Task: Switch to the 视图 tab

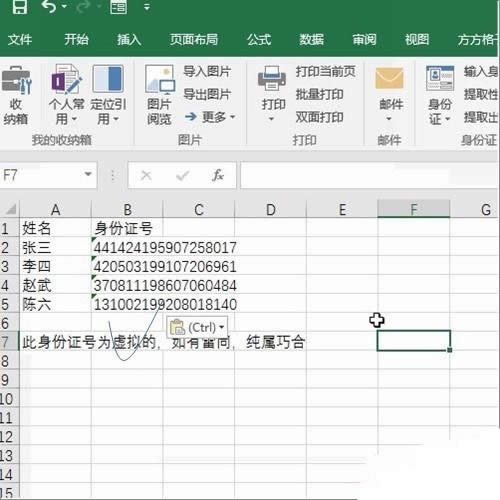Action: tap(417, 40)
